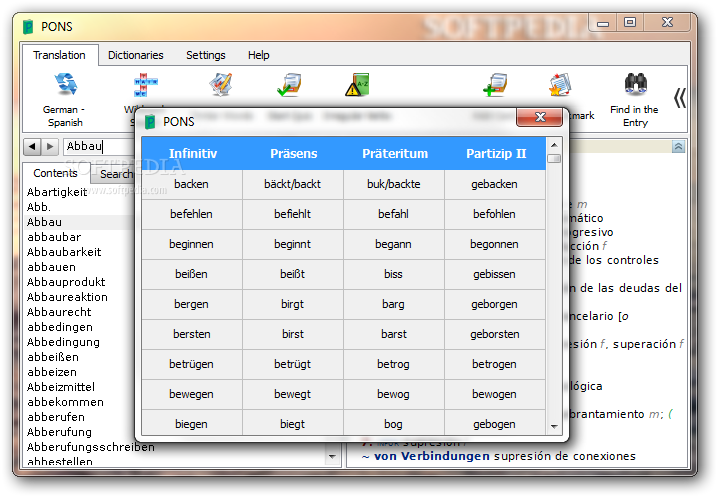Screen dimensions: 718x497
Task: Click the search field containing Abbau
Action: pos(99,147)
